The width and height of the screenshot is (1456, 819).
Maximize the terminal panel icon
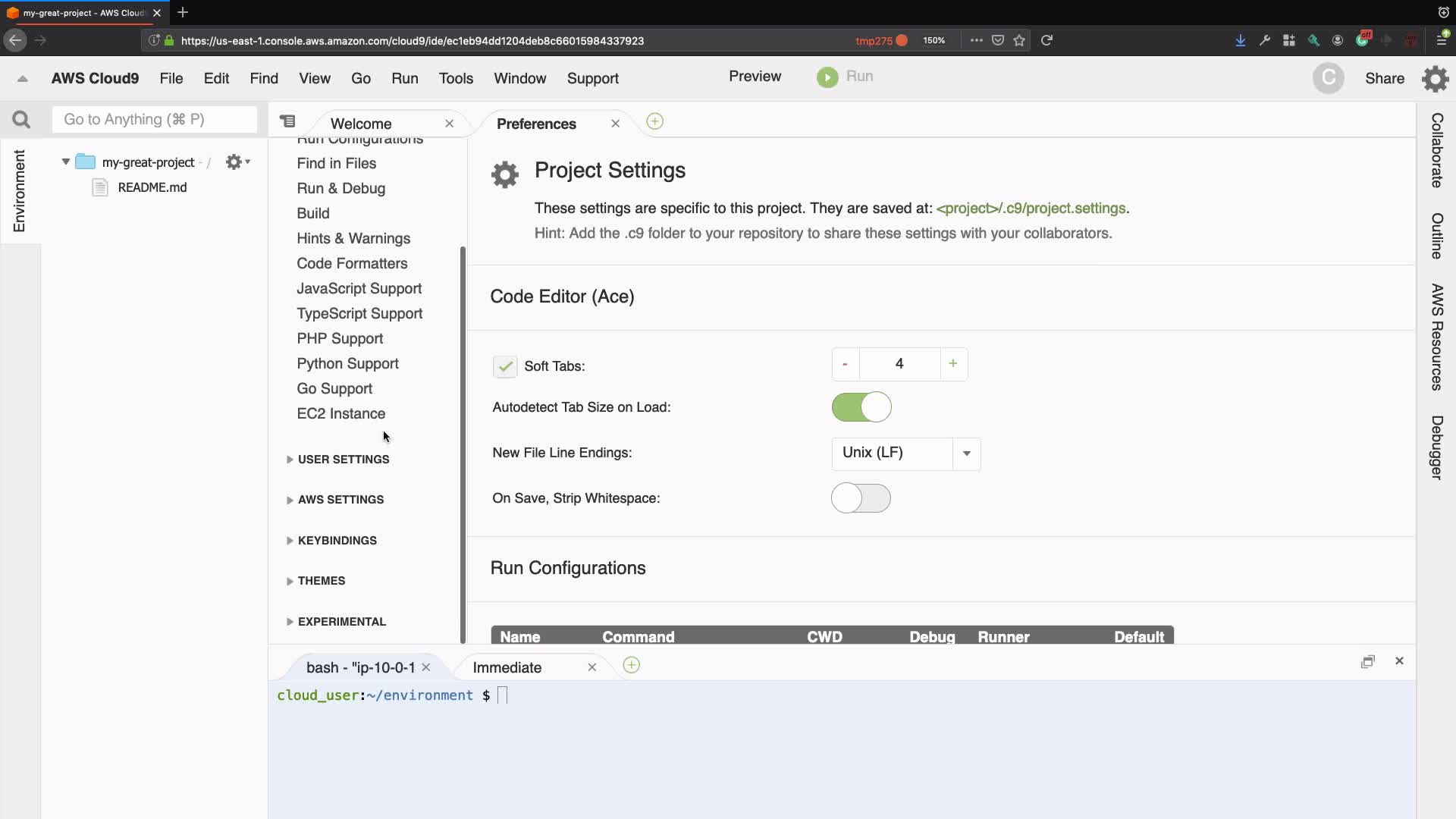click(1367, 661)
